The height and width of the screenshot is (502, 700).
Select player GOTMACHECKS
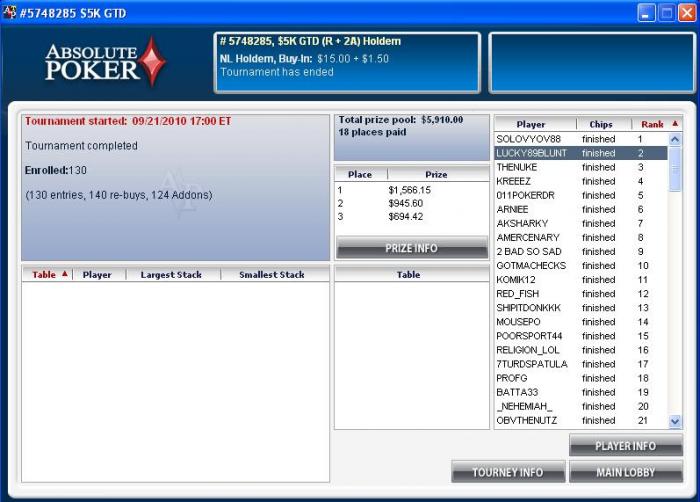coord(581,266)
